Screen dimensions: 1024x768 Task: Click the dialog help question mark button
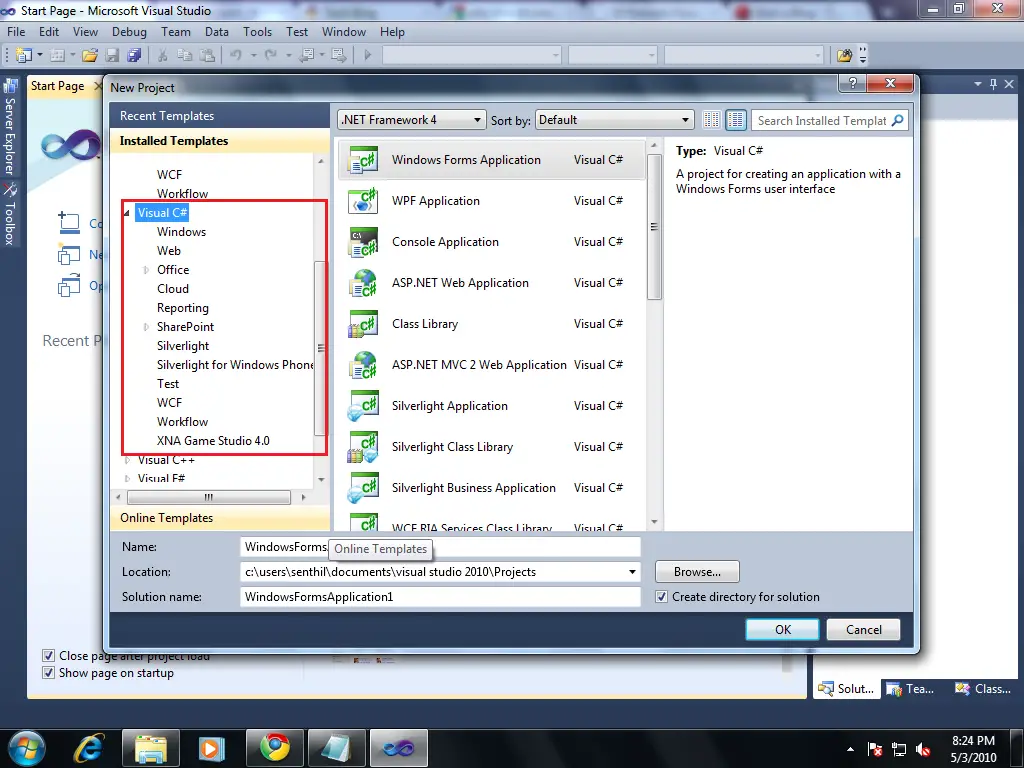point(852,83)
